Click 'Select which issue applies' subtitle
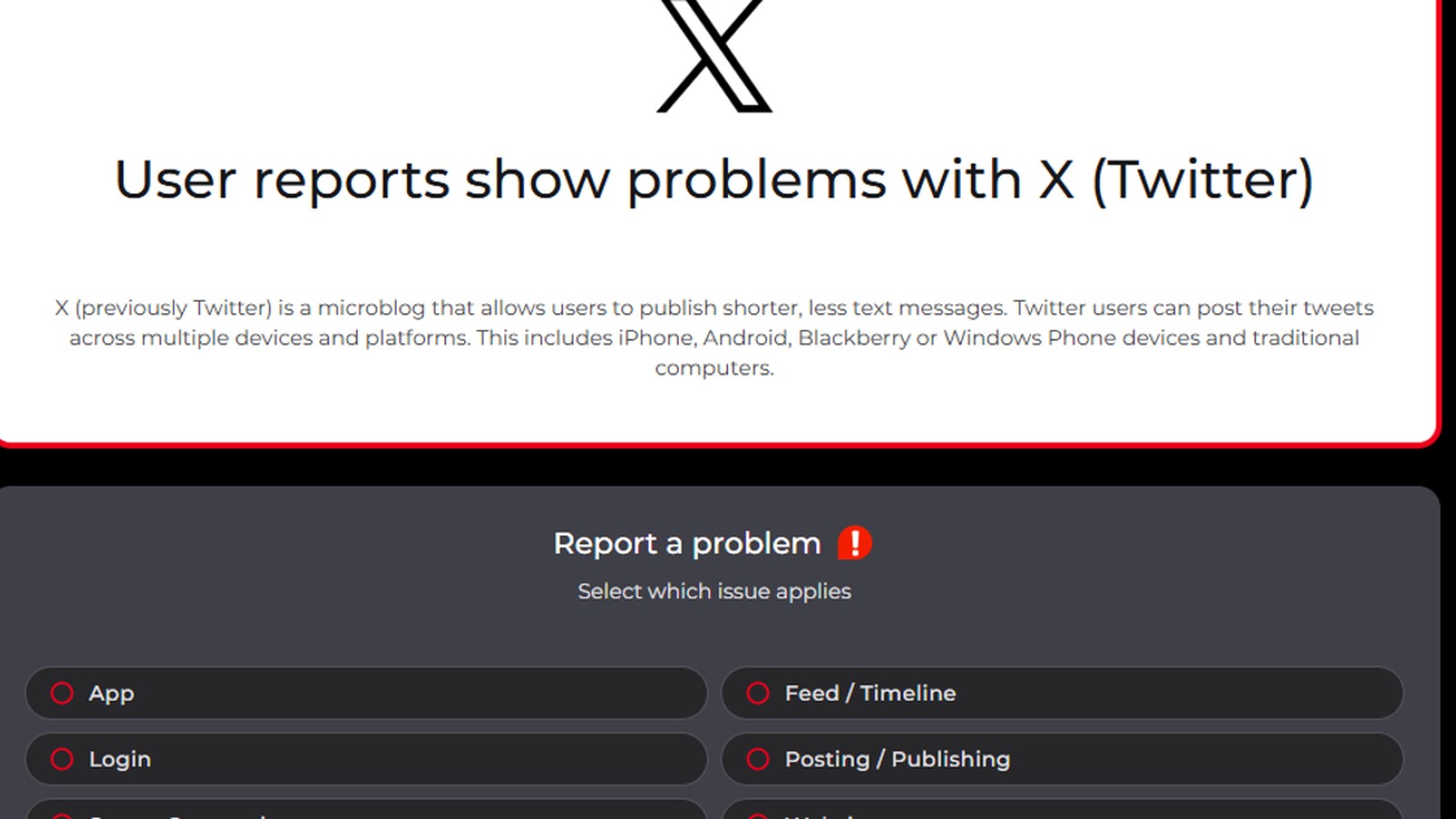This screenshot has height=819, width=1456. pos(714,591)
